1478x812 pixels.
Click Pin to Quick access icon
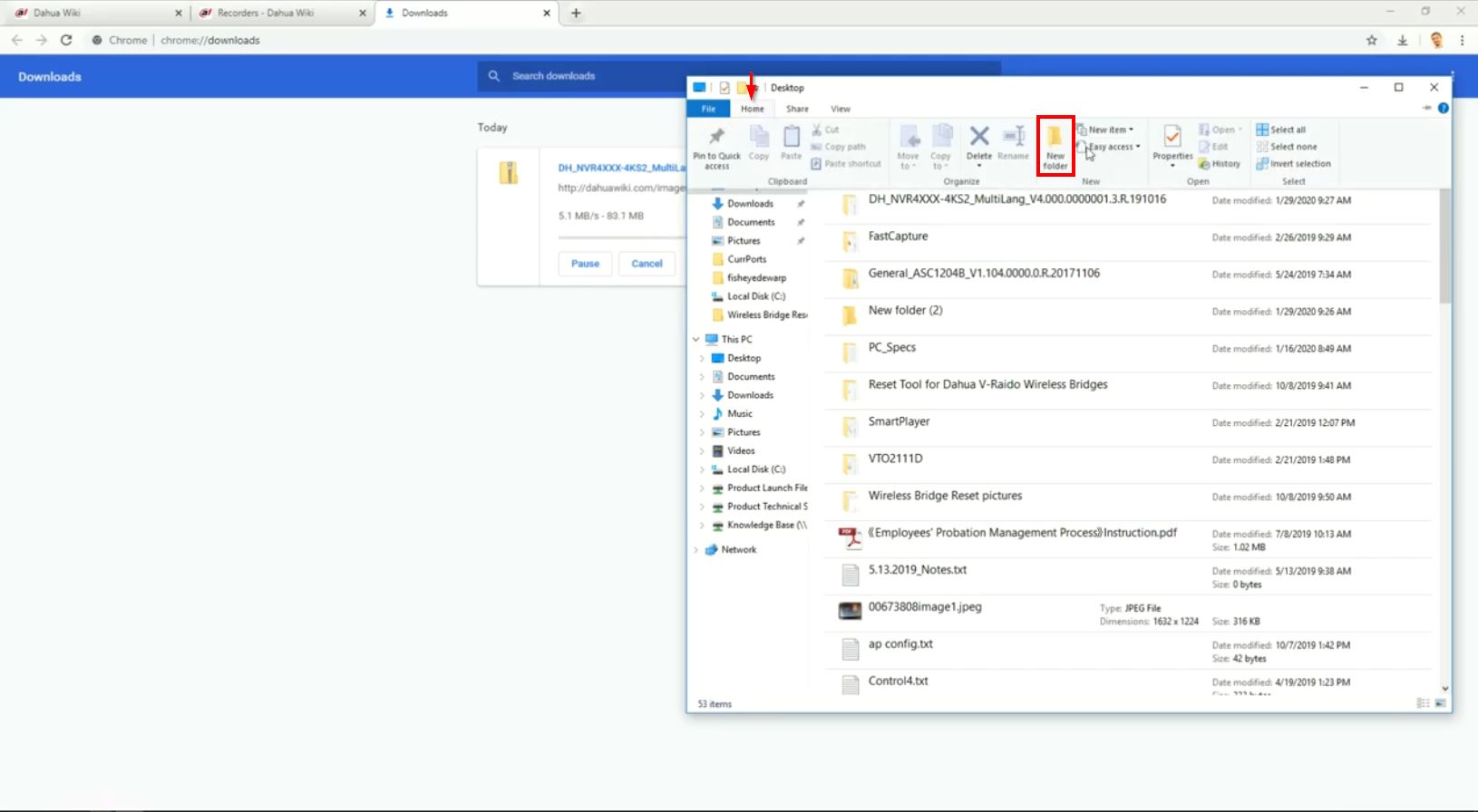716,147
